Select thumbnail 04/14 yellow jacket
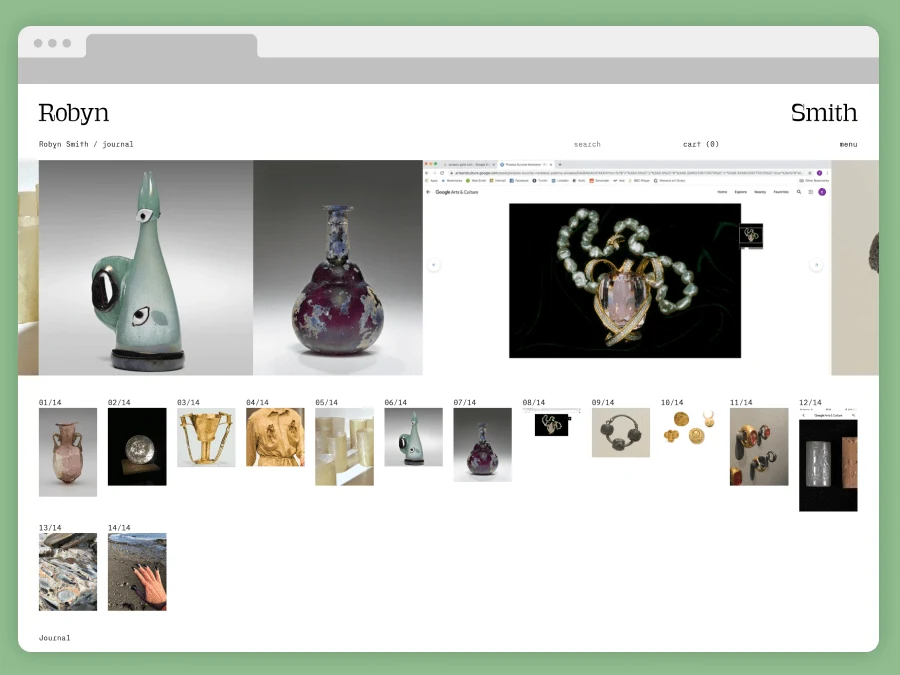Image resolution: width=900 pixels, height=675 pixels. (276, 437)
